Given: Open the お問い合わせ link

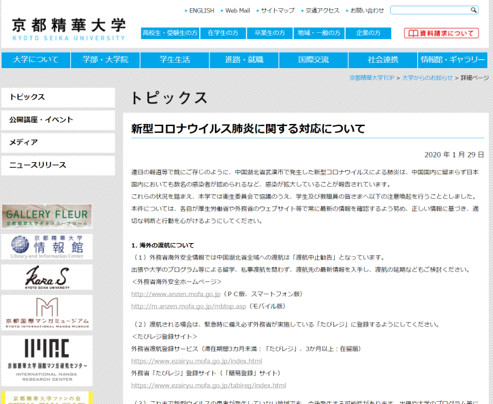Looking at the screenshot, I should click(367, 11).
